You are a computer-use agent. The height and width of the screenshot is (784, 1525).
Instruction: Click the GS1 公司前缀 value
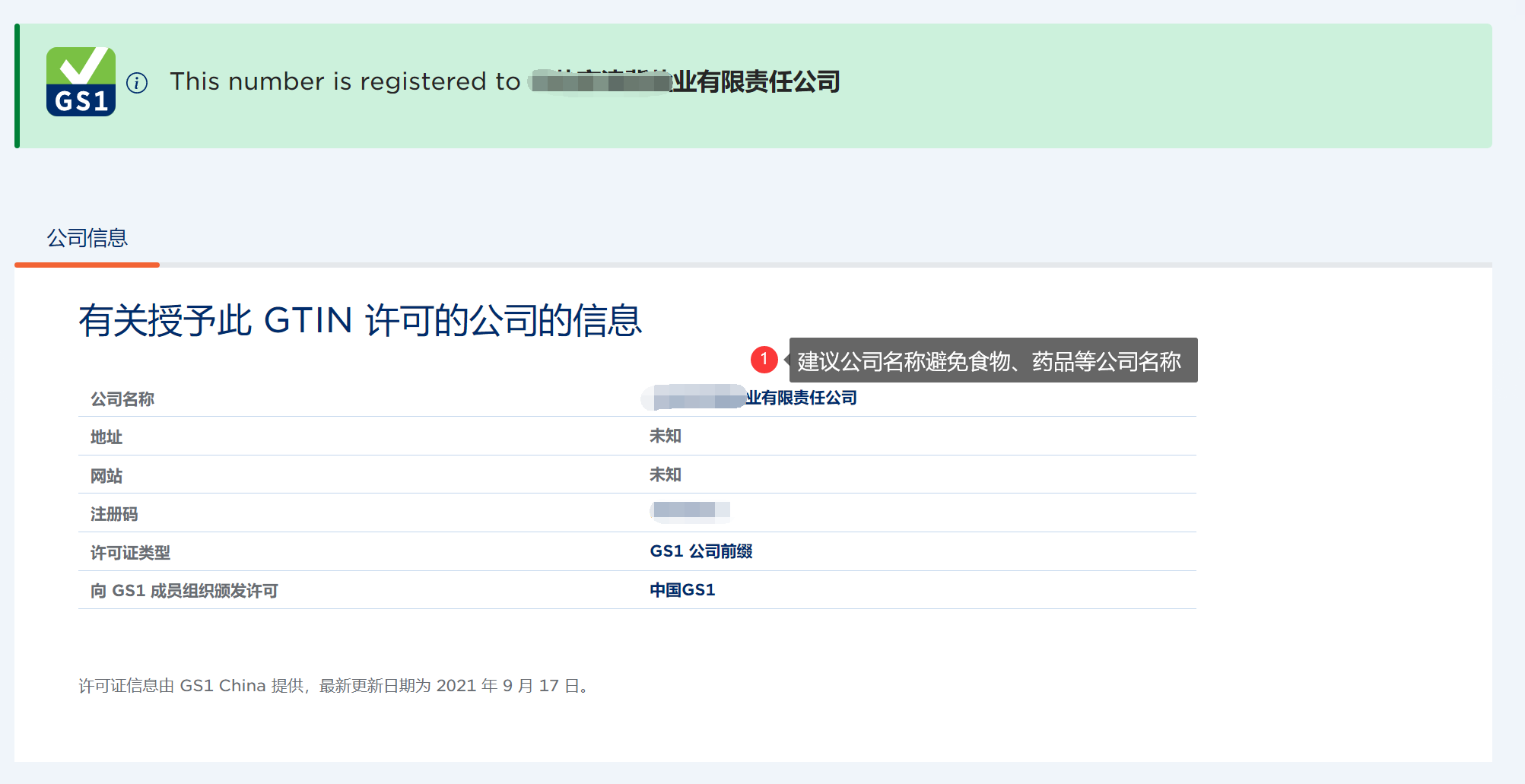(701, 551)
